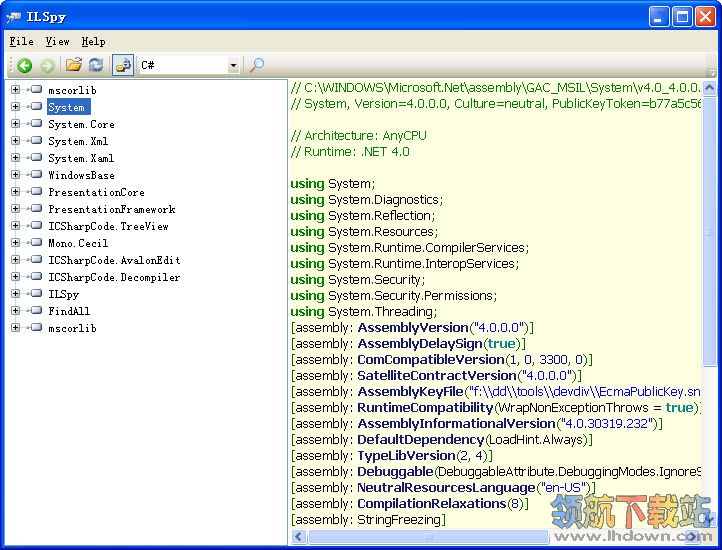Open the File menu

click(22, 41)
